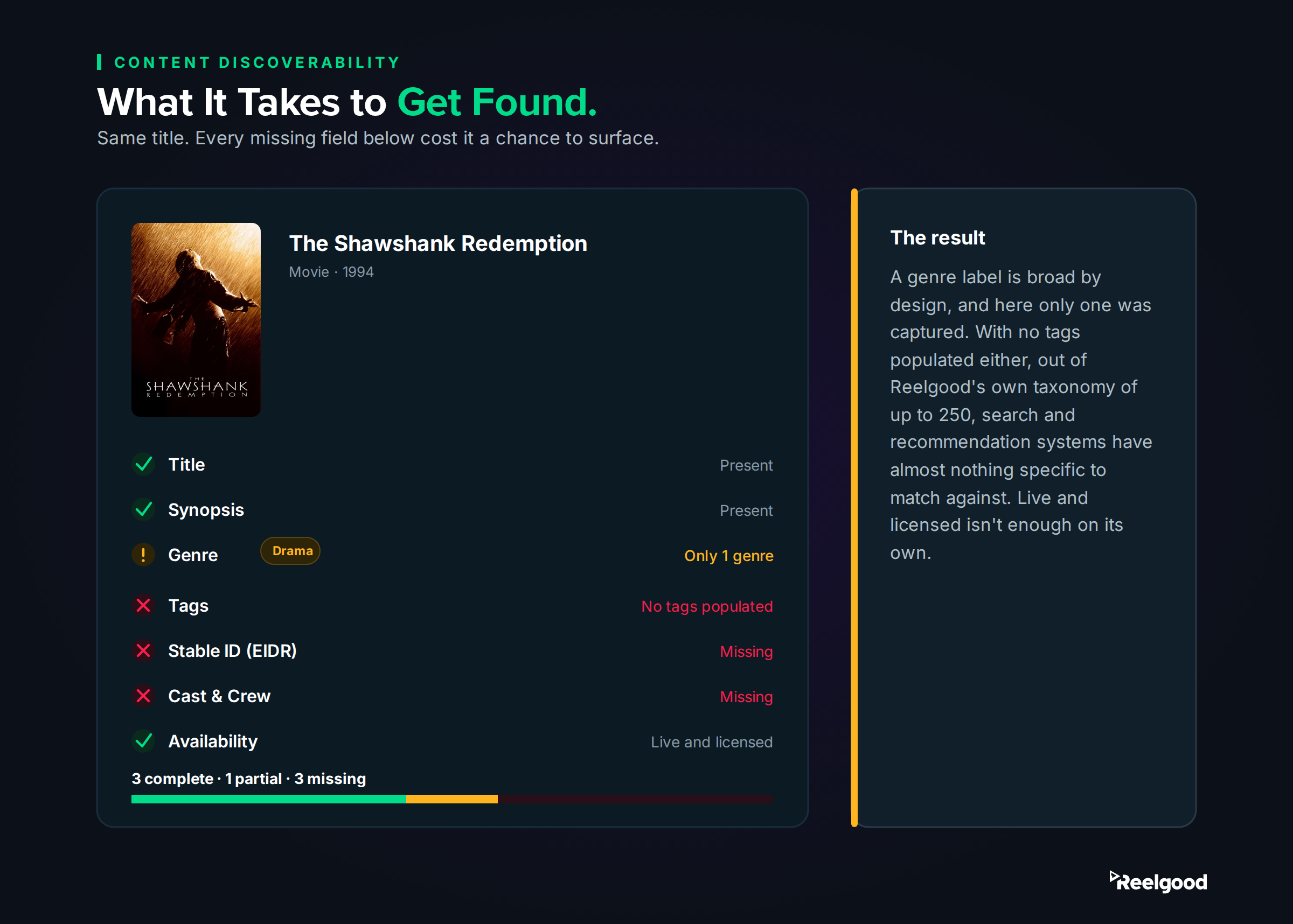Click the red X beside Stable ID (EIDR)
The width and height of the screenshot is (1293, 924).
coord(143,650)
